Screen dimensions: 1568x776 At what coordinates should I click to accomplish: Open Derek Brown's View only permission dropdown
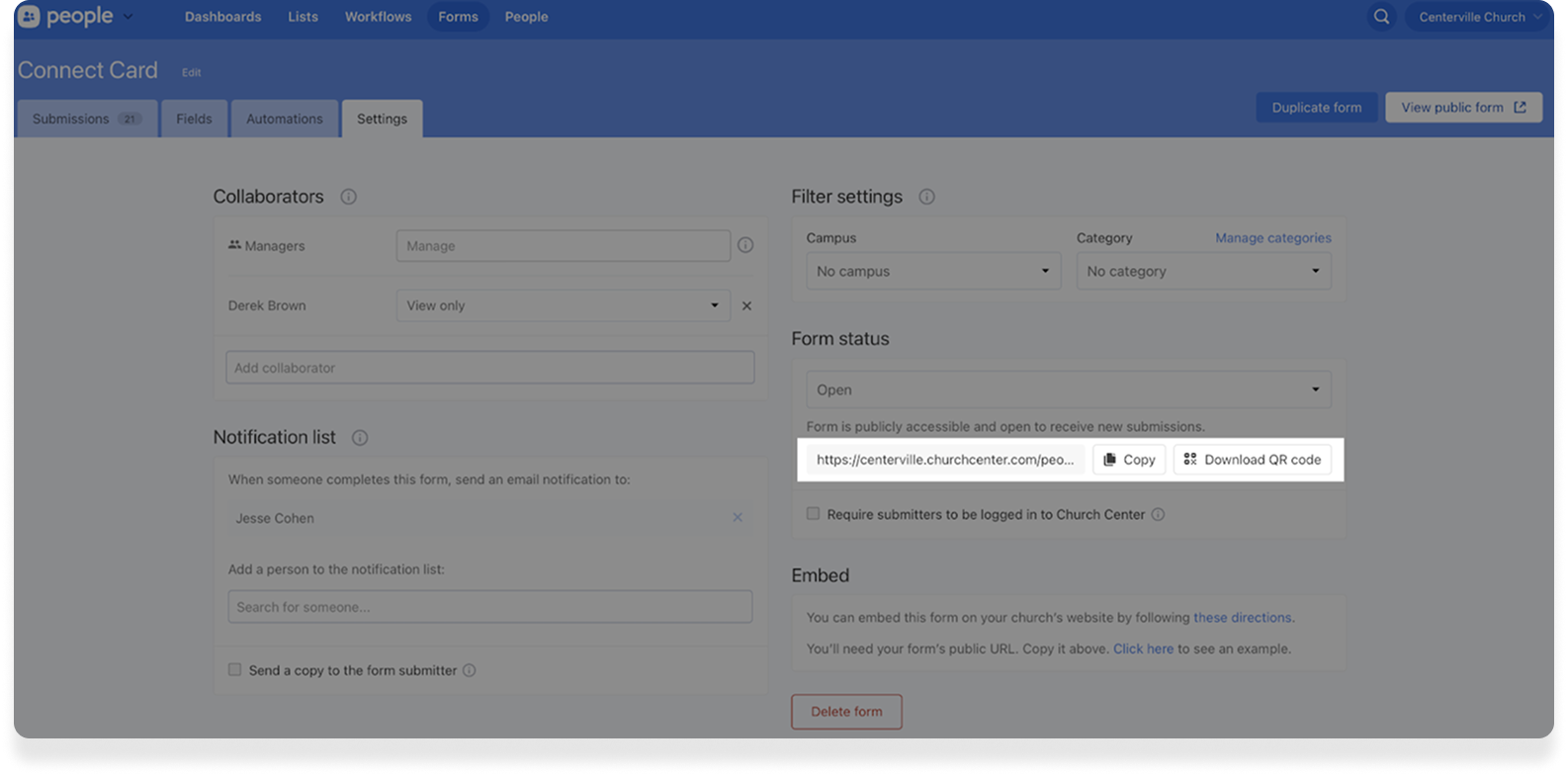coord(562,305)
